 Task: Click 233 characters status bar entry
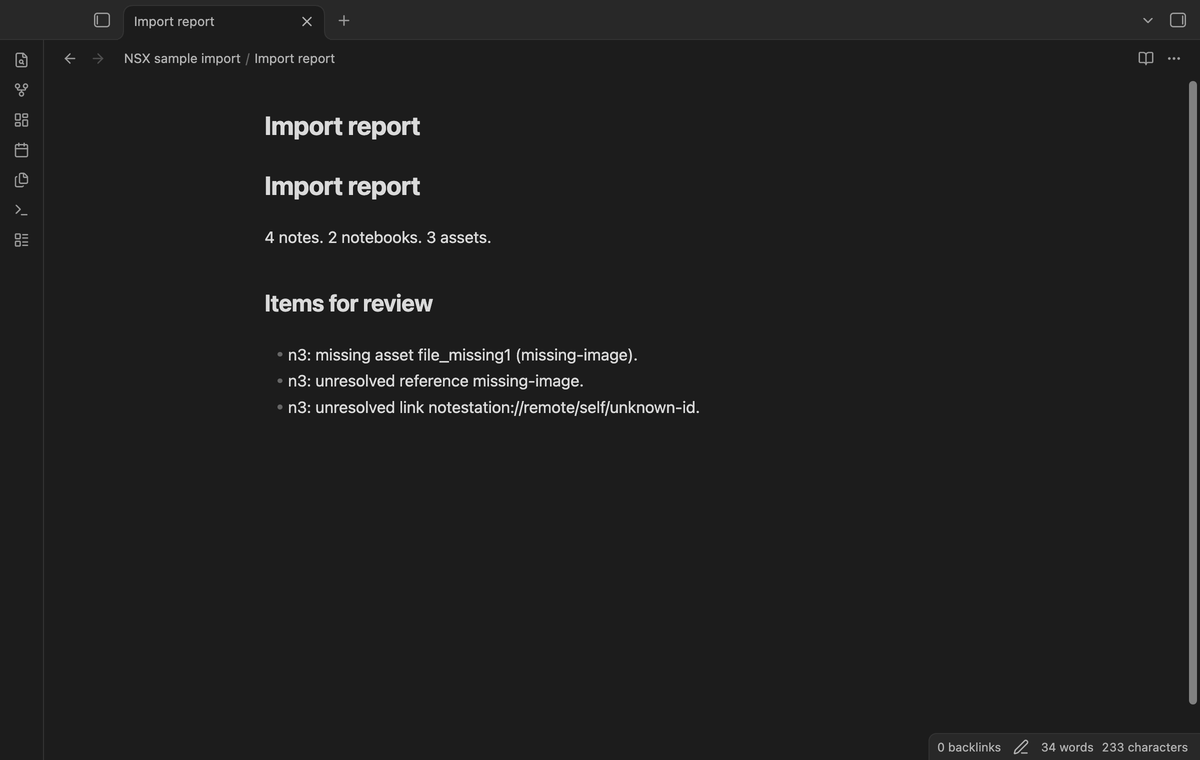click(1145, 747)
